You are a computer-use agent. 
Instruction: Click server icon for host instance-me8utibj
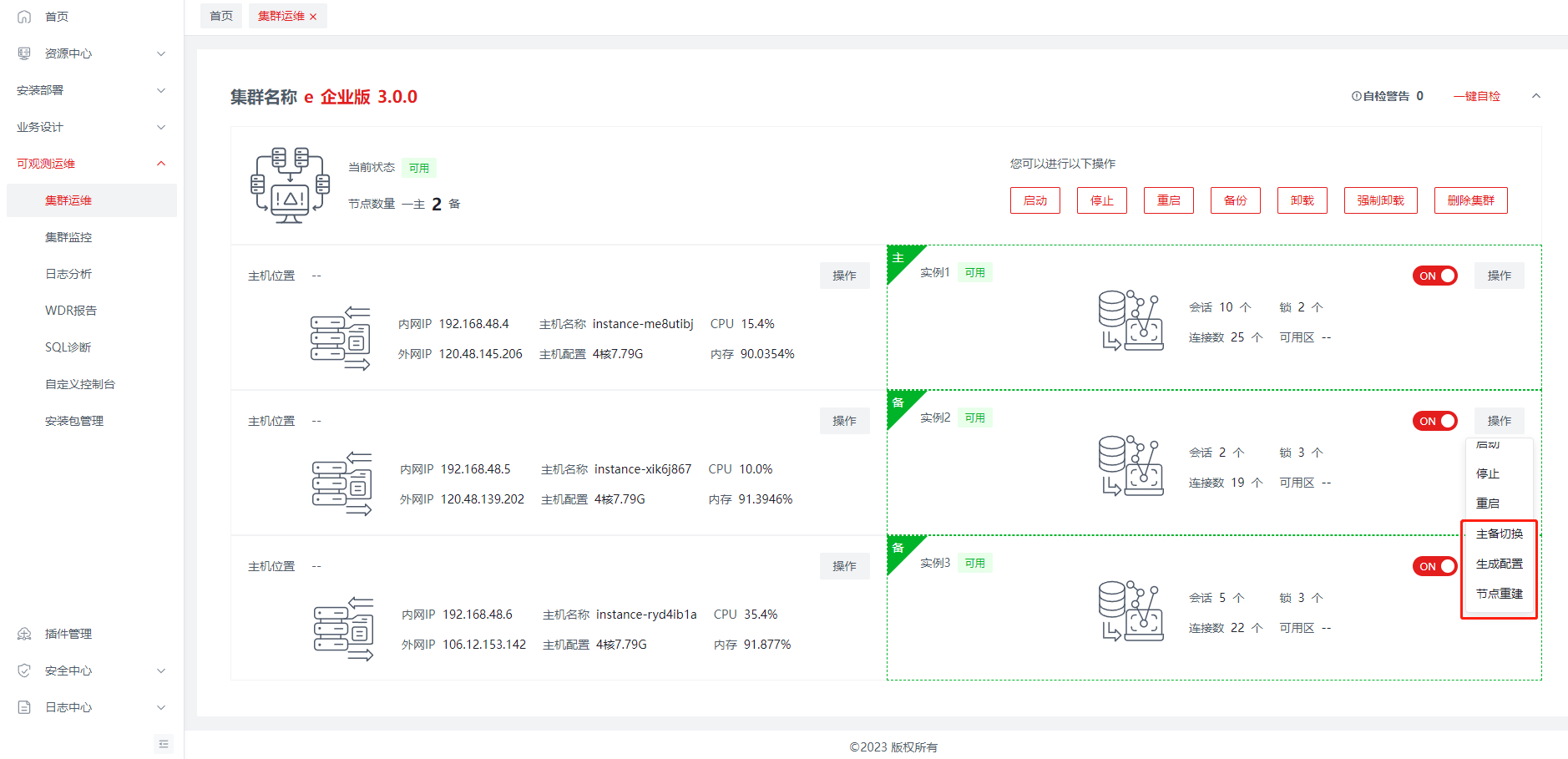point(341,338)
